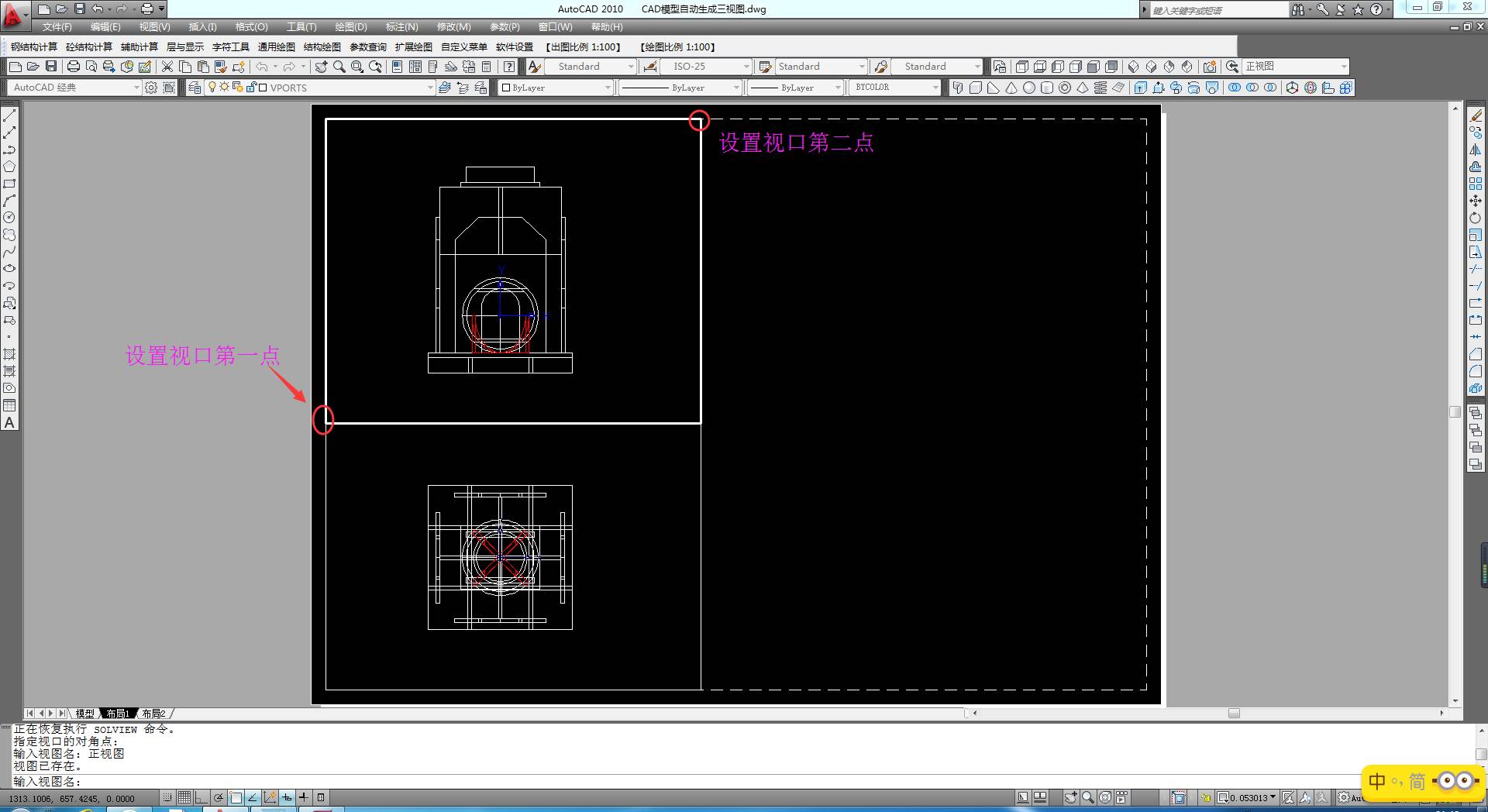Open the 文件(F) menu
The image size is (1488, 812).
click(x=57, y=27)
